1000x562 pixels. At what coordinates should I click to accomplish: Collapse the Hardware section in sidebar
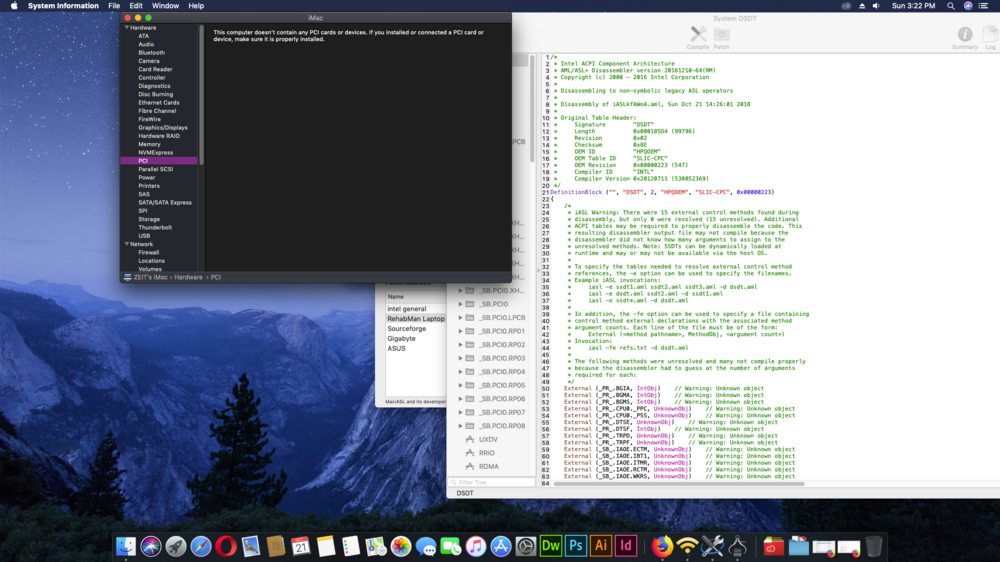127,28
